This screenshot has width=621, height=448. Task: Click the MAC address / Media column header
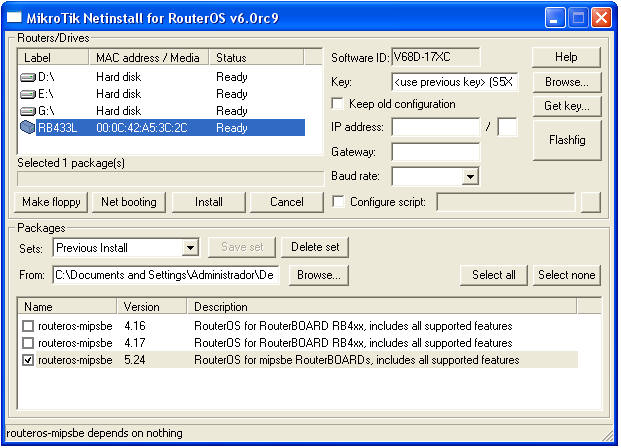pyautogui.click(x=149, y=58)
